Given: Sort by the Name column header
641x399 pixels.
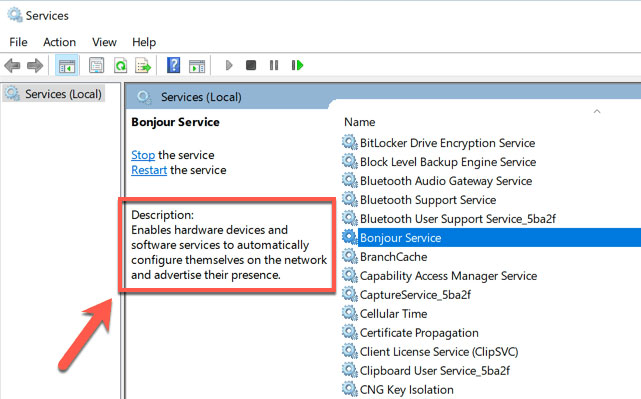Looking at the screenshot, I should [360, 122].
